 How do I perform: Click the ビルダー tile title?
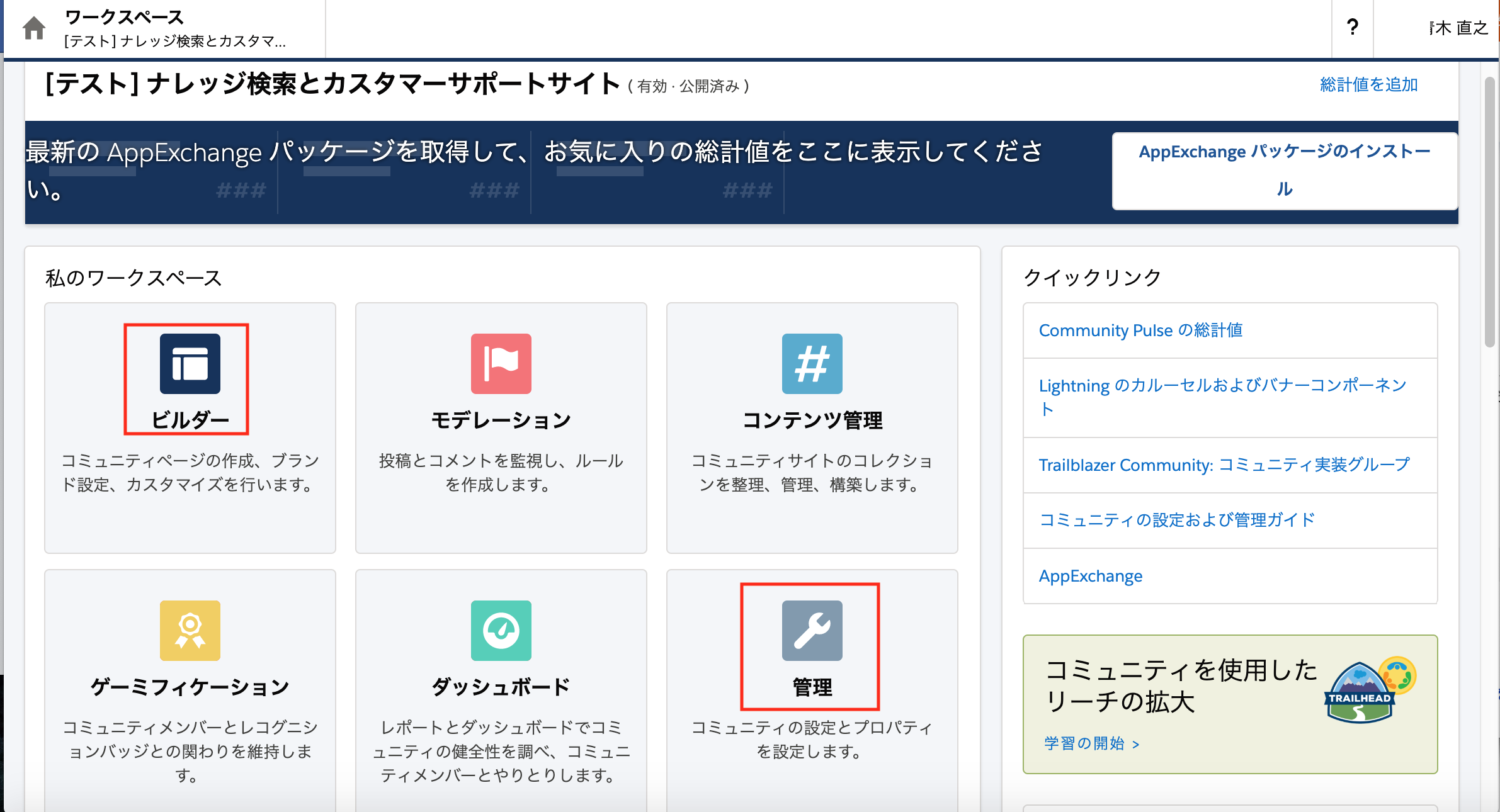click(x=190, y=420)
